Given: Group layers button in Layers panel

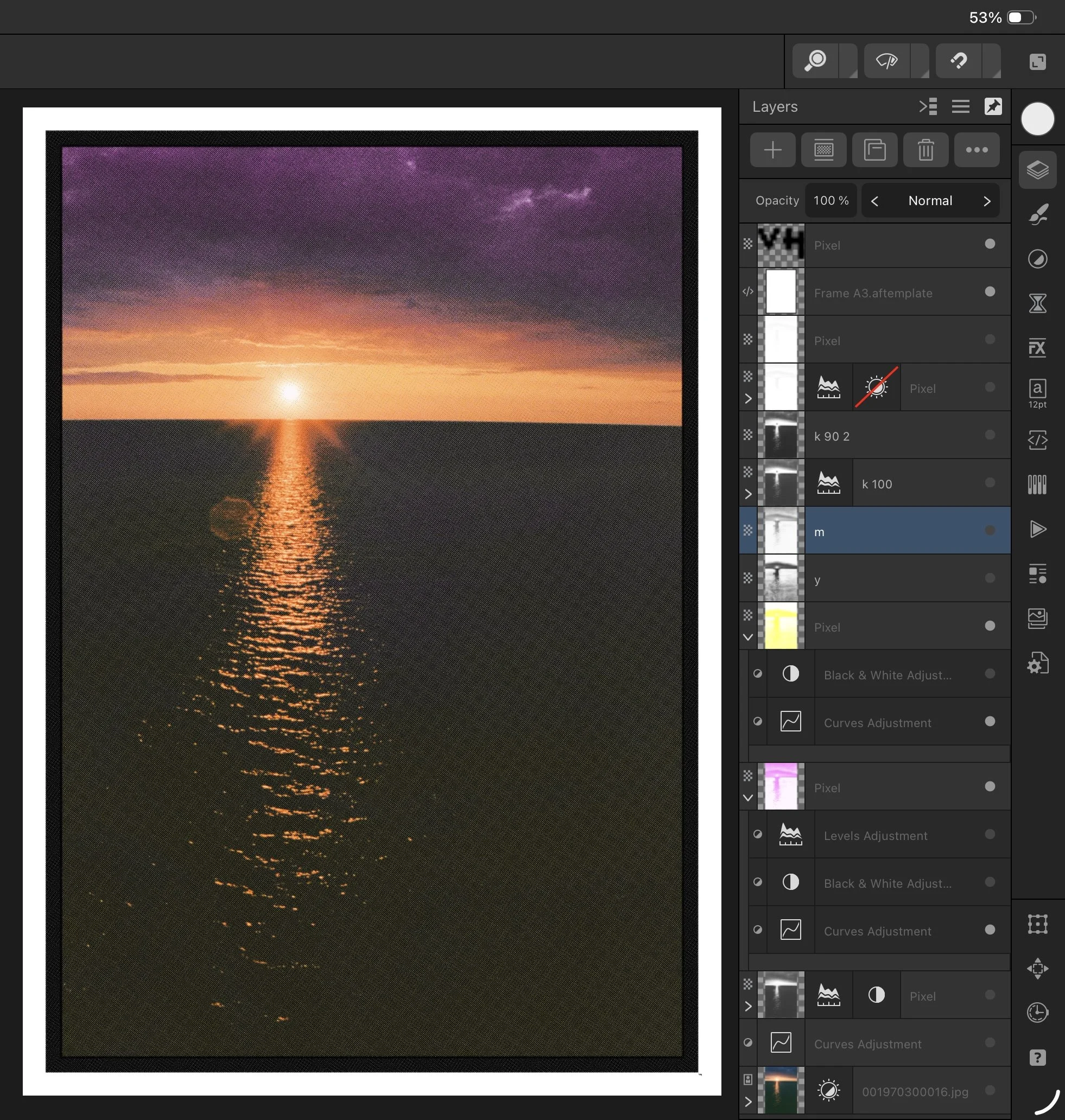Looking at the screenshot, I should point(874,150).
